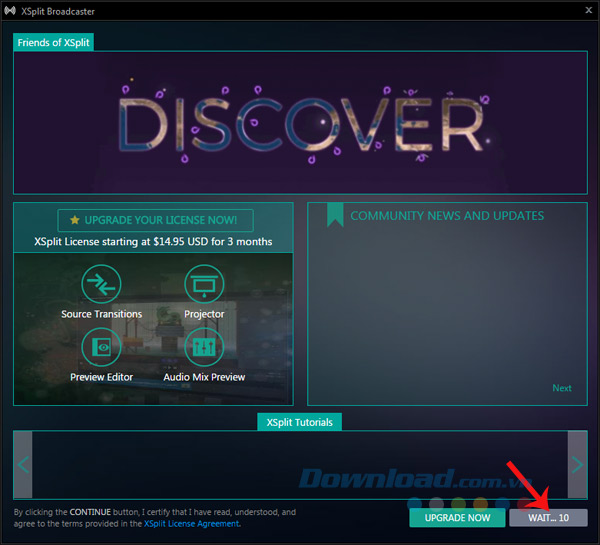
Task: Select the XSplit Tutorials tab
Action: 299,422
